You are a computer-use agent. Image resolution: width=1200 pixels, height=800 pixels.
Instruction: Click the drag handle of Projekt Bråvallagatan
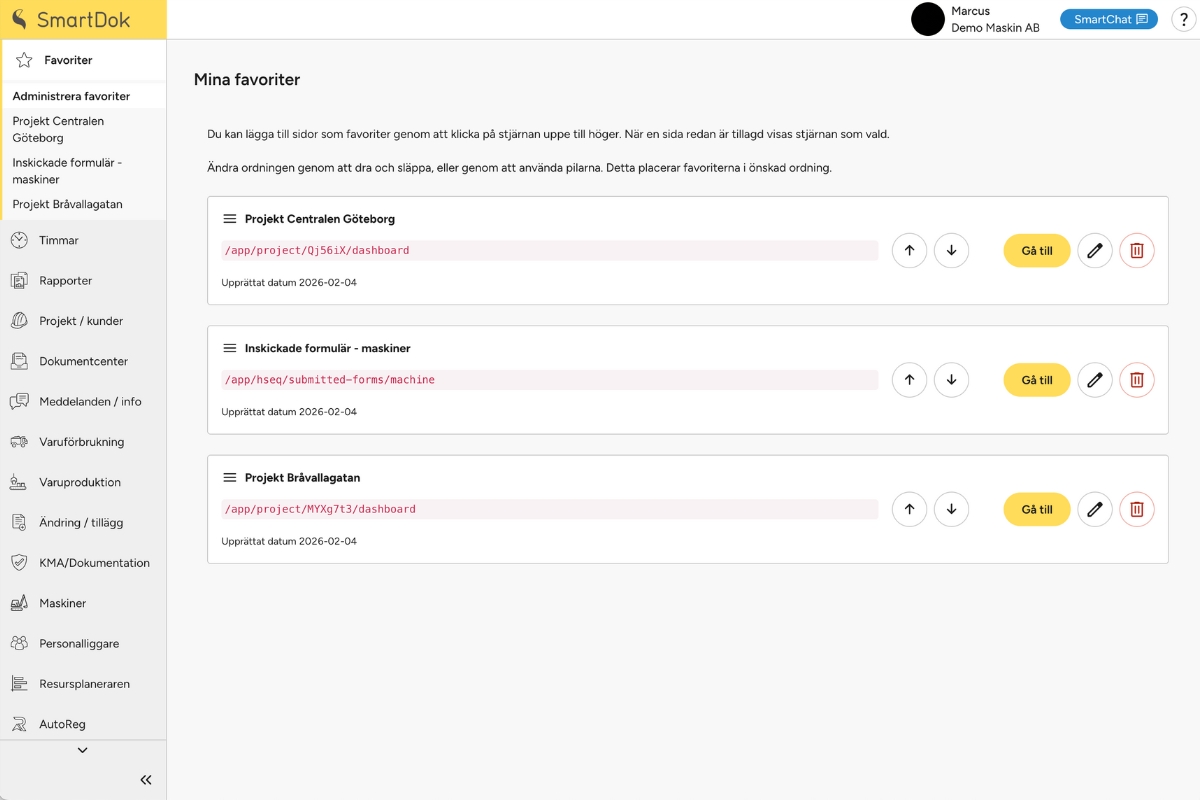(229, 478)
